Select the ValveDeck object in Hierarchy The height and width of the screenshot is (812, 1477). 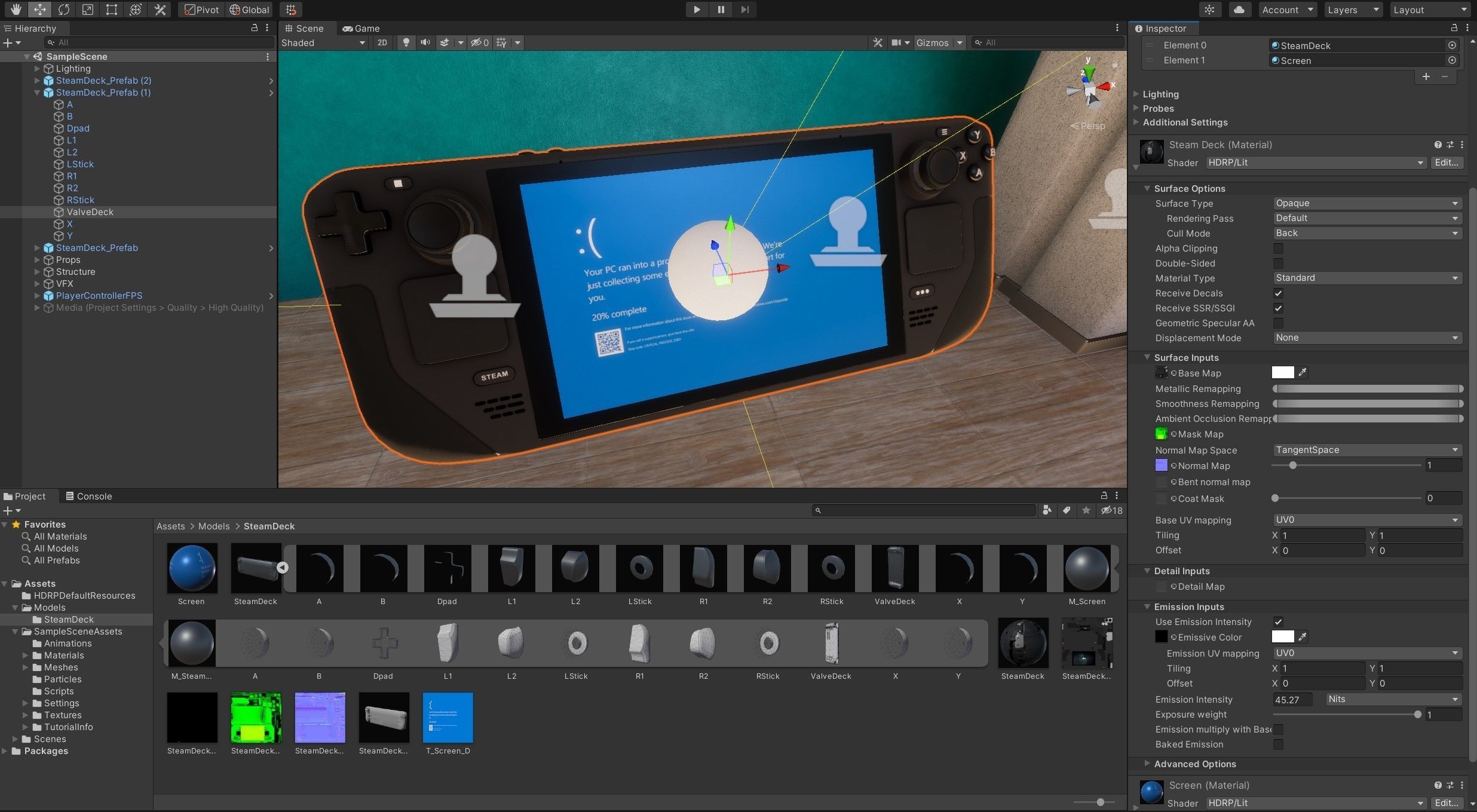tap(90, 212)
